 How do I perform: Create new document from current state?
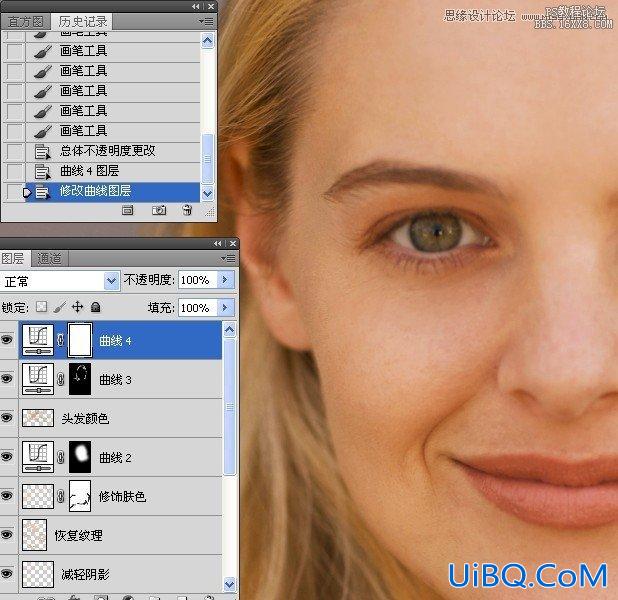click(127, 211)
